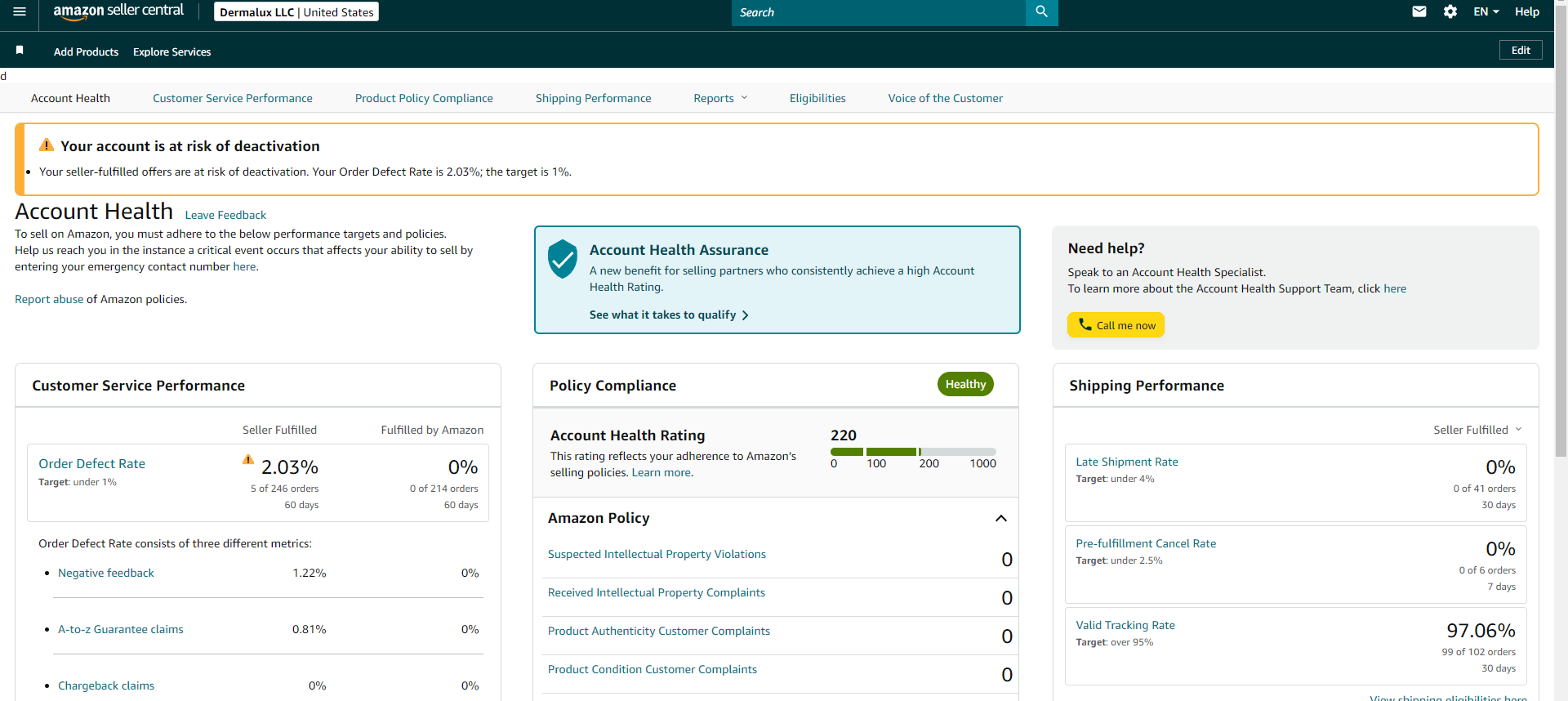Screen dimensions: 1568x701
Task: Open Pre-fulfillment Cancel Rate link
Action: coord(1146,543)
